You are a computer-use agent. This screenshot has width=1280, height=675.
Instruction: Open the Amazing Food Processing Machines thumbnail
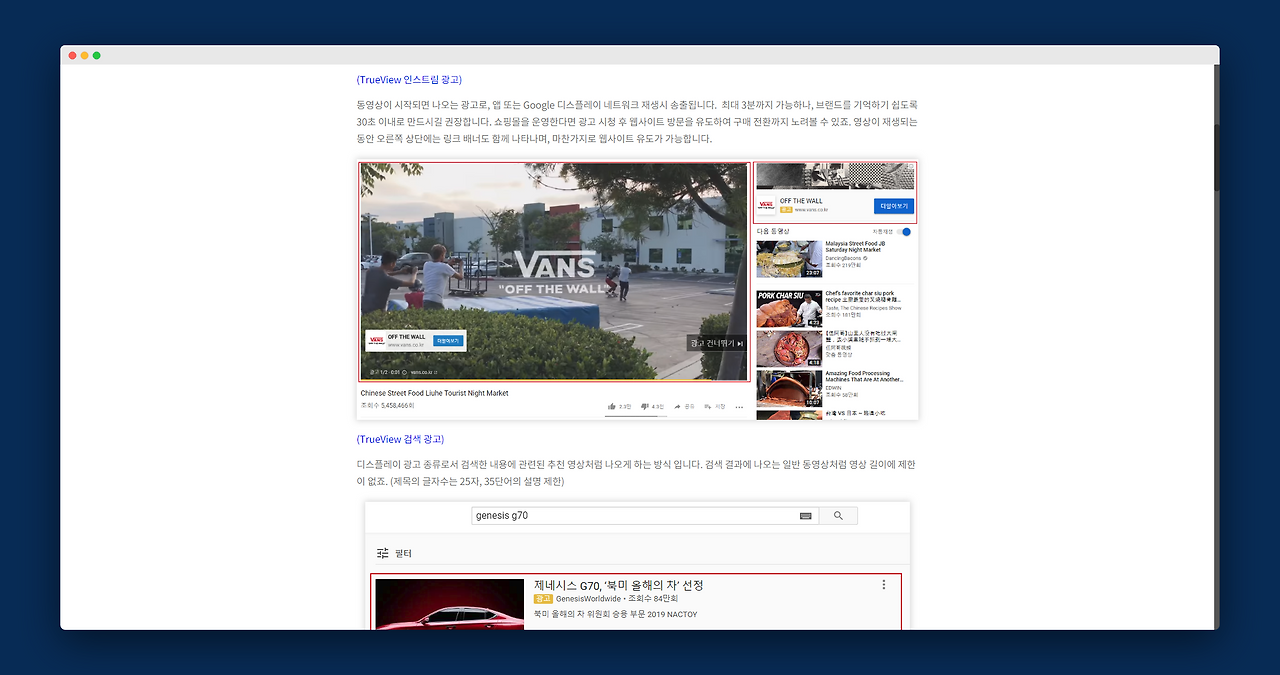coord(789,388)
